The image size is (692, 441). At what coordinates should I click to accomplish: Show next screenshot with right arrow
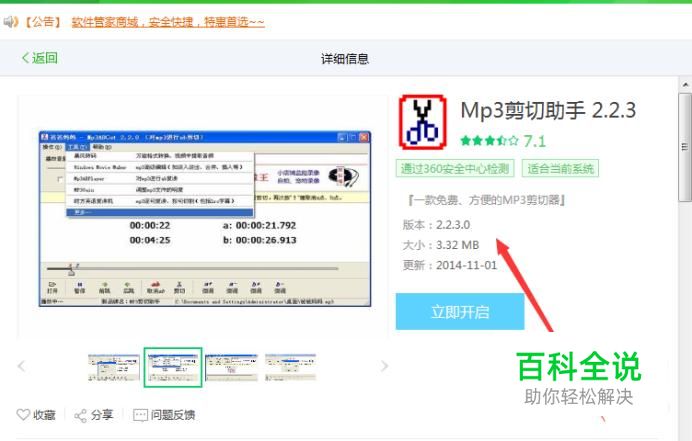coord(384,366)
